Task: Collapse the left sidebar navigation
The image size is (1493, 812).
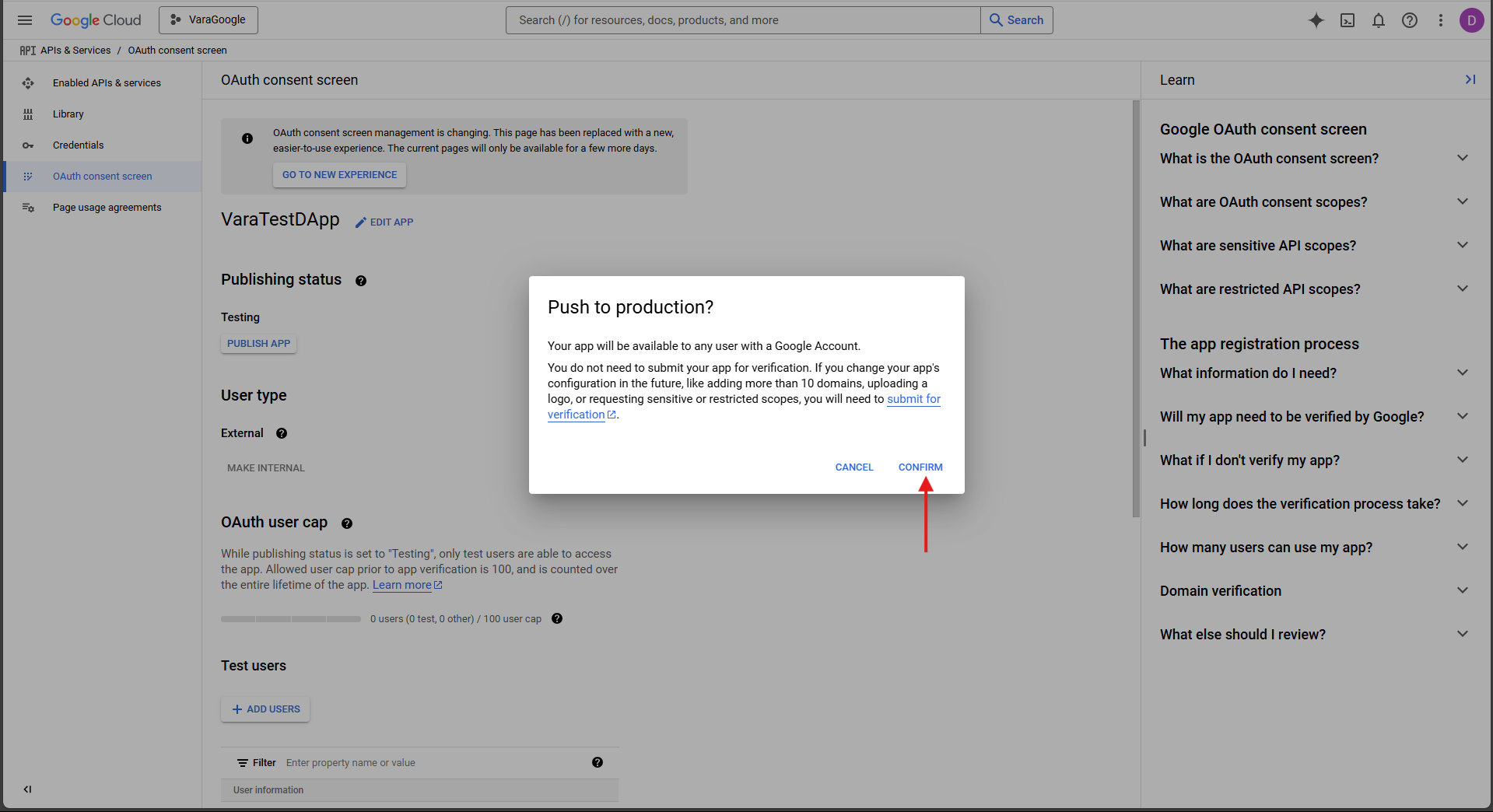Action: point(27,789)
